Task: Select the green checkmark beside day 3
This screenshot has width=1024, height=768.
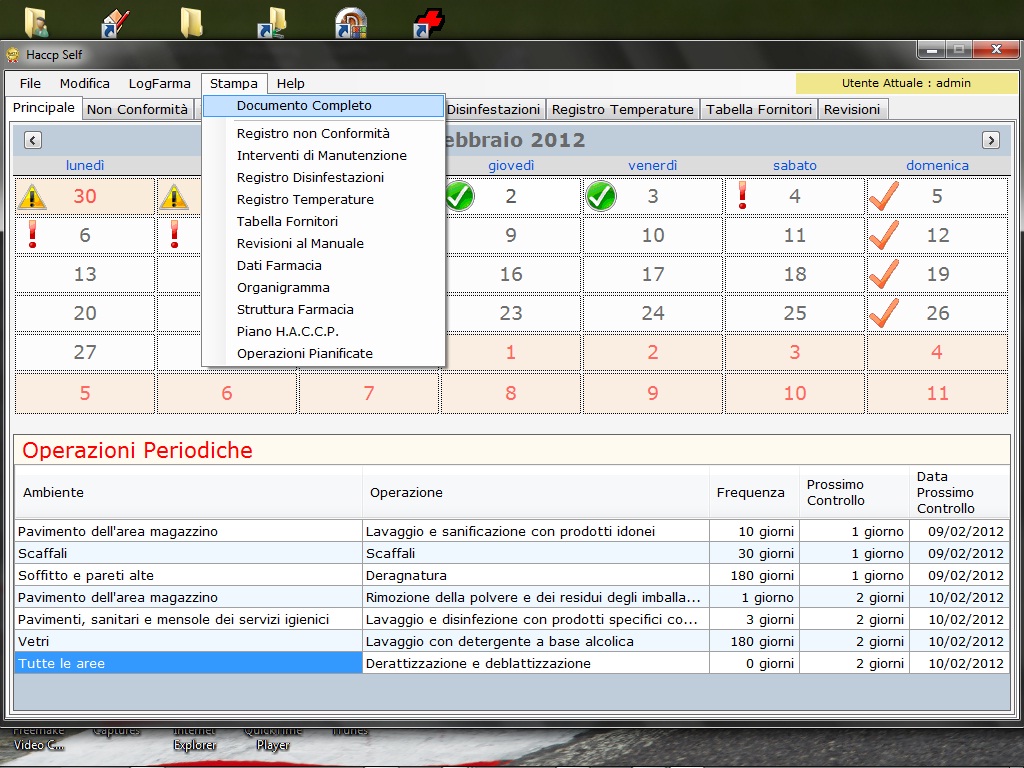Action: point(600,197)
